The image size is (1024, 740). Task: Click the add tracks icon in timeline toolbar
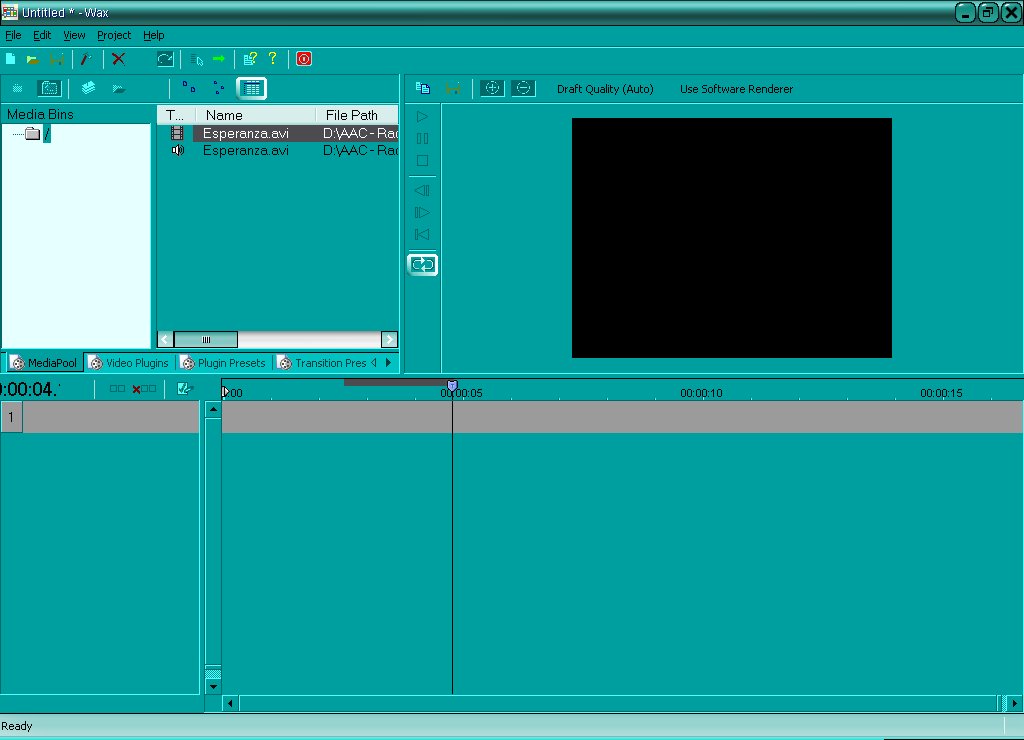117,389
